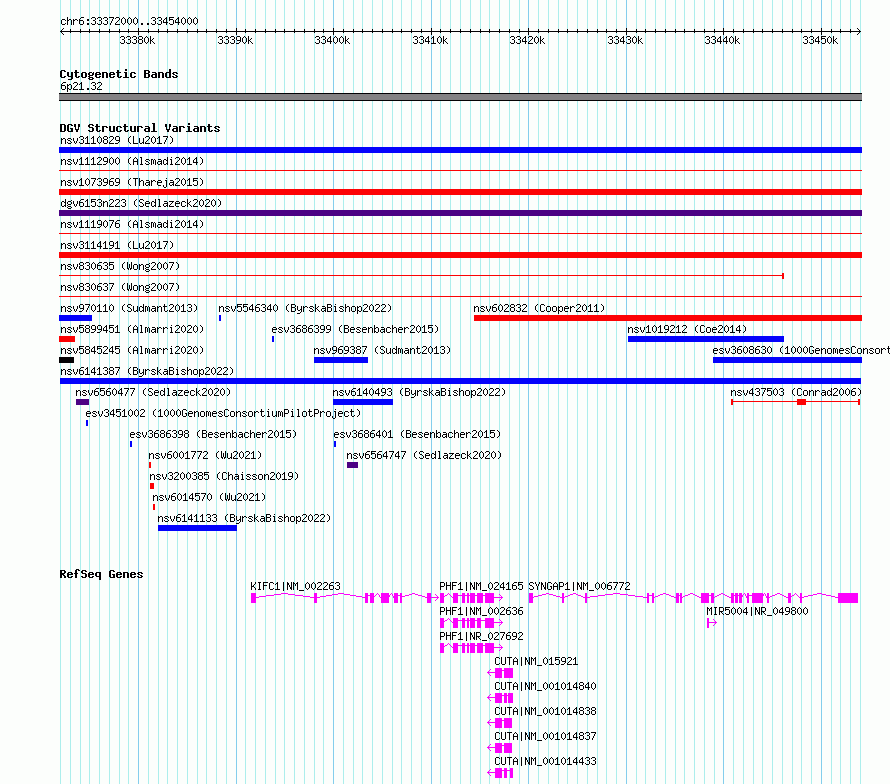This screenshot has height=784, width=890.
Task: Open the nsv1073969 (Thareja2015) variant label
Action: pos(132,182)
